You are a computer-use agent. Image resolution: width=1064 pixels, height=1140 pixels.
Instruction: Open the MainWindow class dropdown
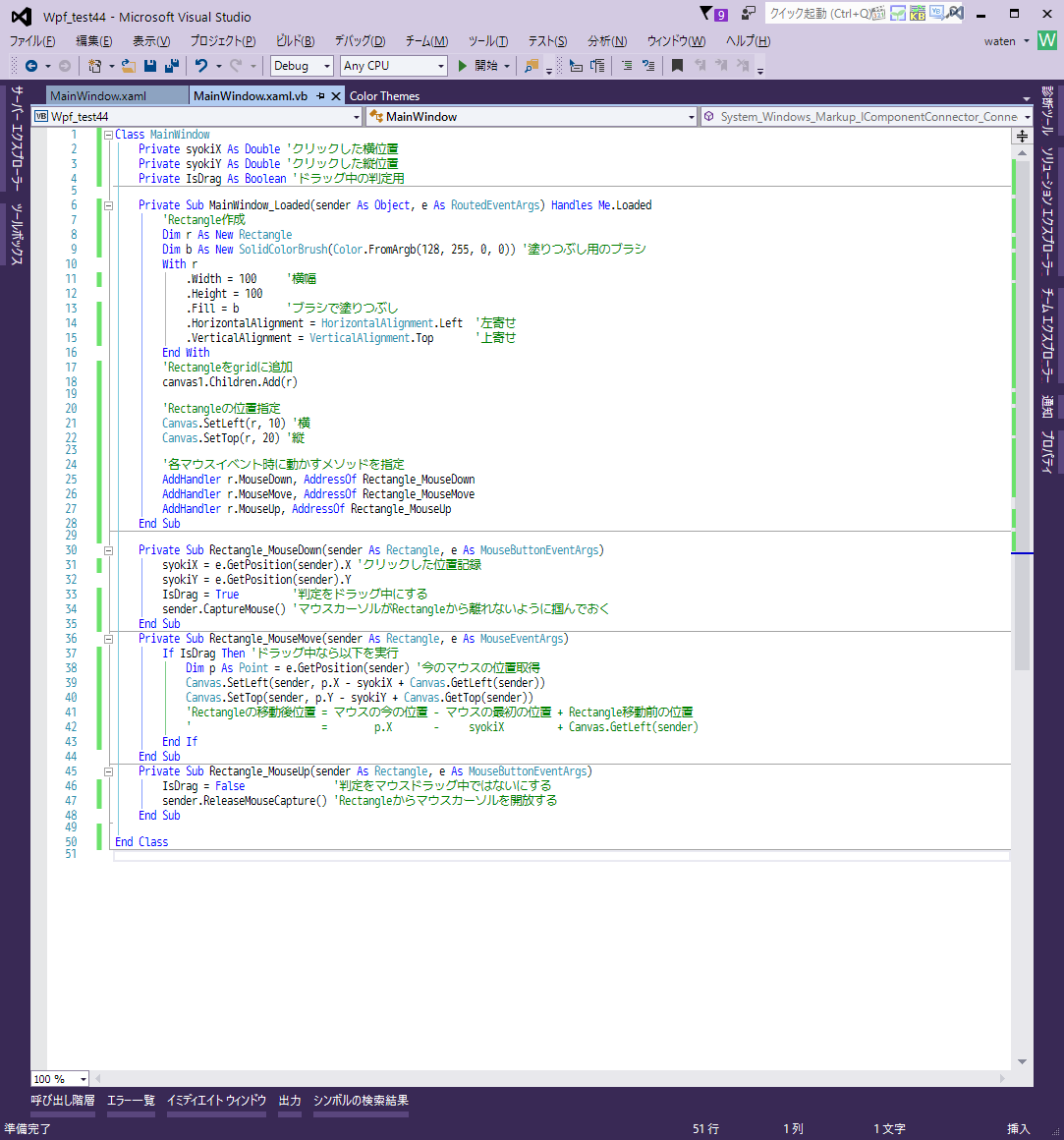(x=532, y=117)
